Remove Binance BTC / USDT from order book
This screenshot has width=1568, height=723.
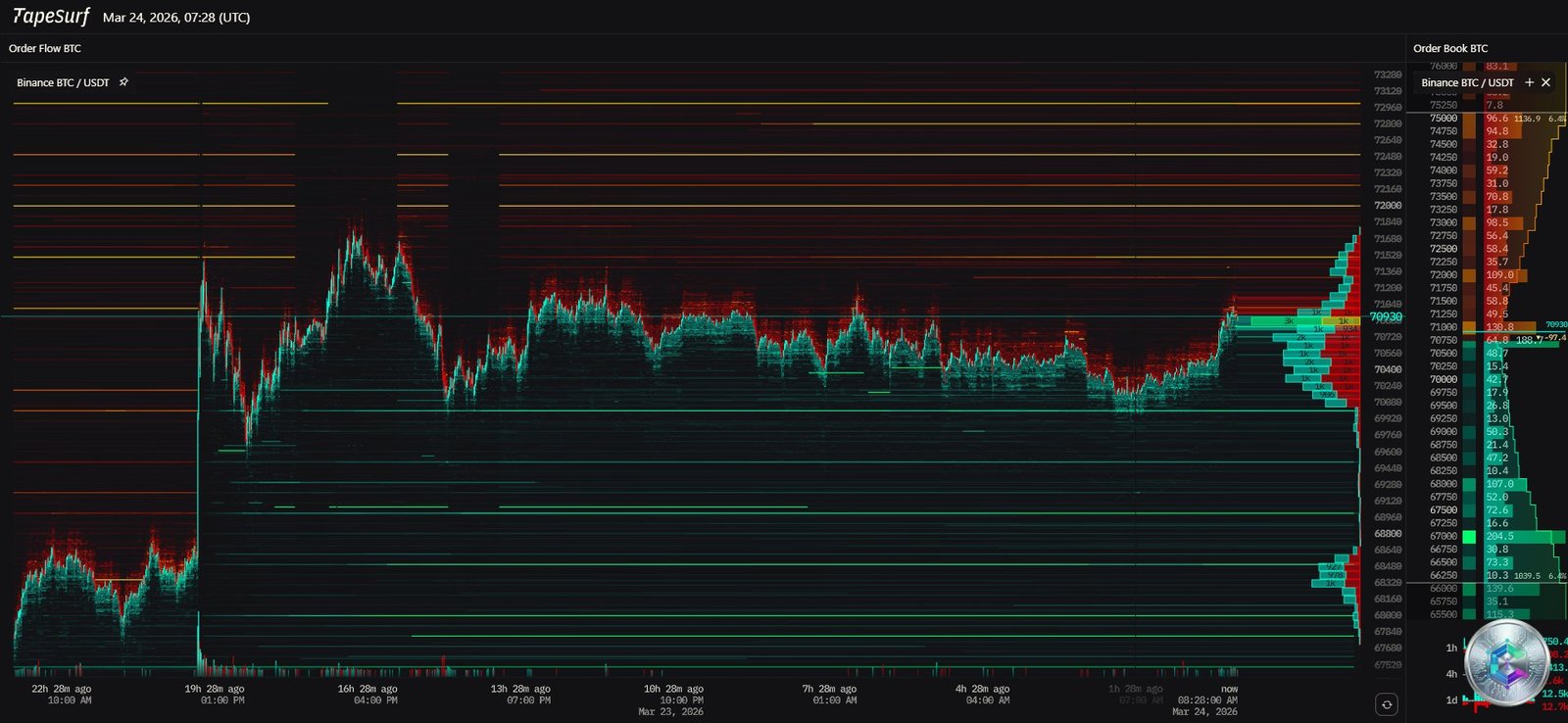1545,82
